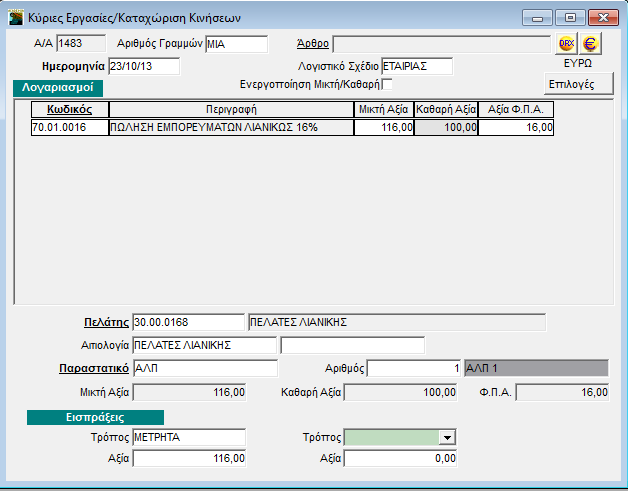The image size is (628, 491).
Task: Open the Επιλογές button
Action: [578, 84]
